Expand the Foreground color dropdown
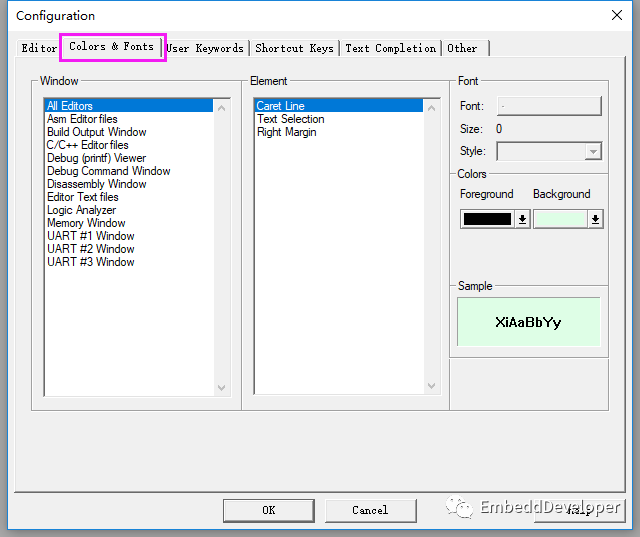The image size is (640, 537). click(522, 219)
